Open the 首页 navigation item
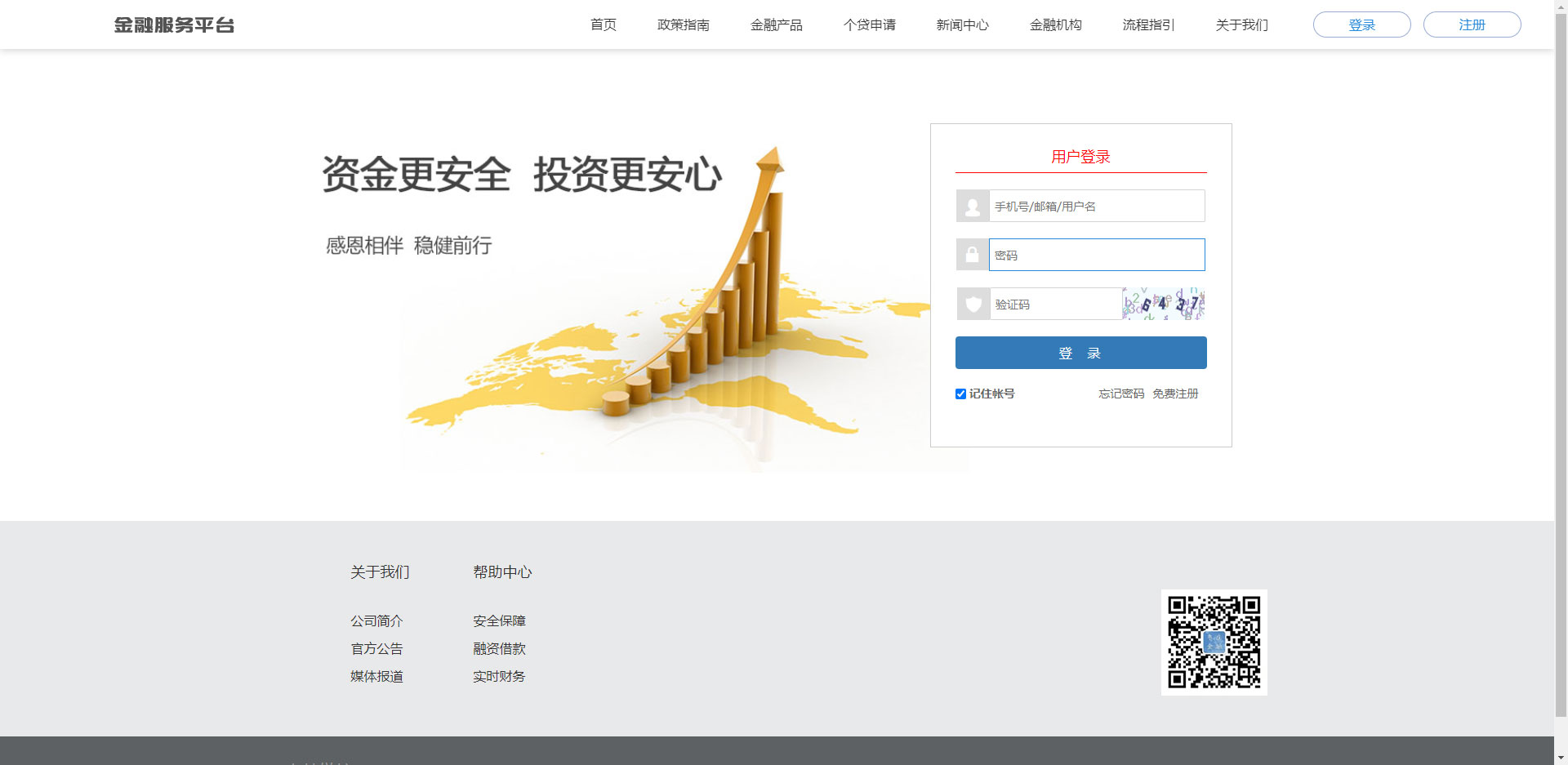 click(x=603, y=25)
